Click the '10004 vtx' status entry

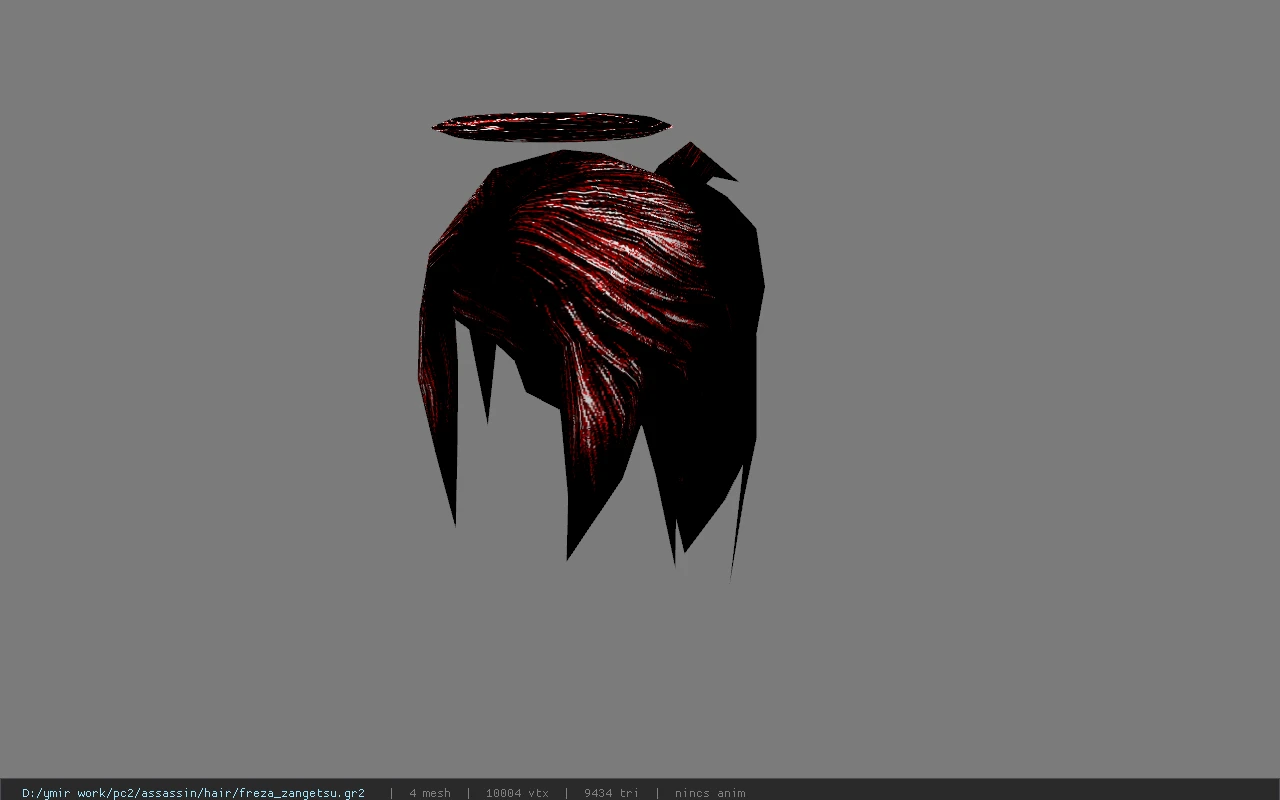point(517,793)
